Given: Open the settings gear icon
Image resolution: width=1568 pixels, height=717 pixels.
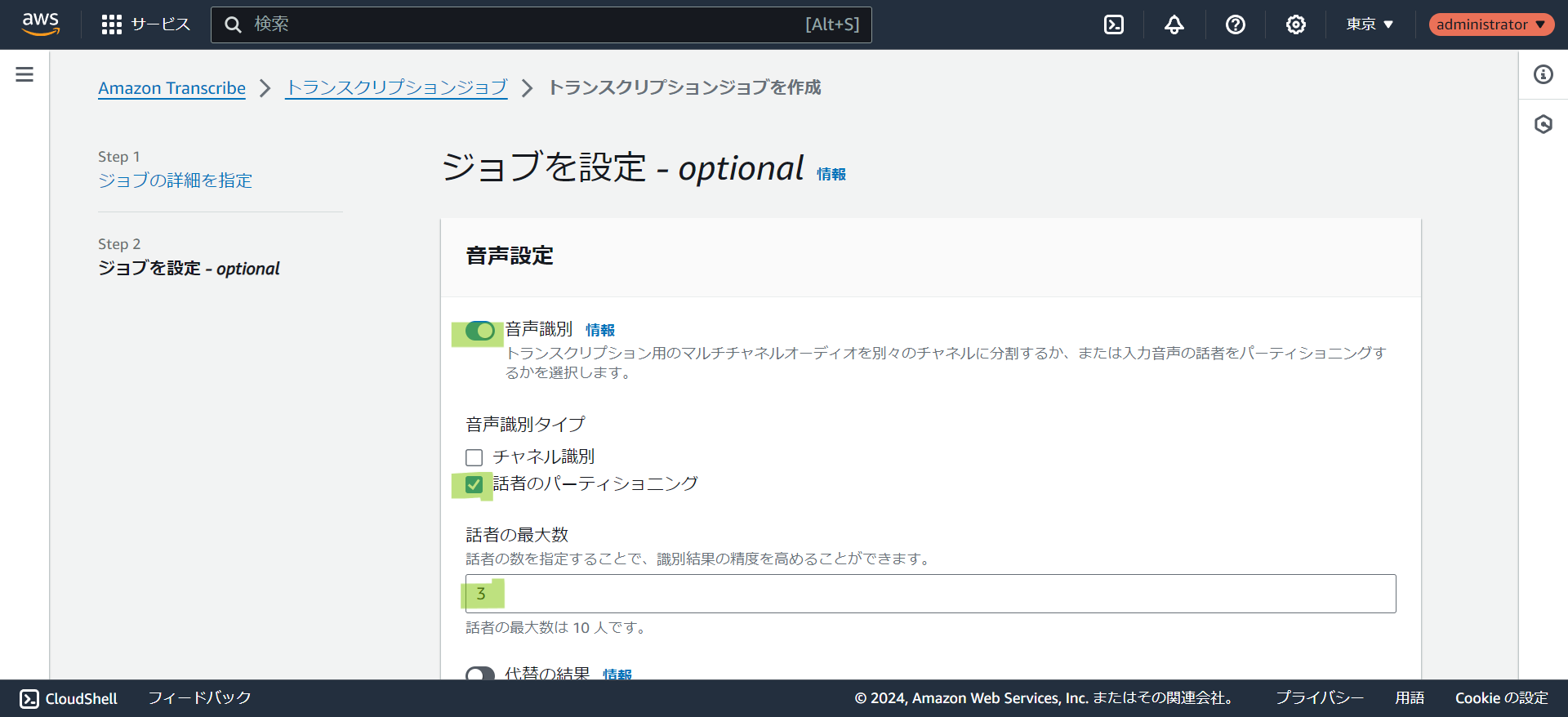Looking at the screenshot, I should [x=1295, y=24].
